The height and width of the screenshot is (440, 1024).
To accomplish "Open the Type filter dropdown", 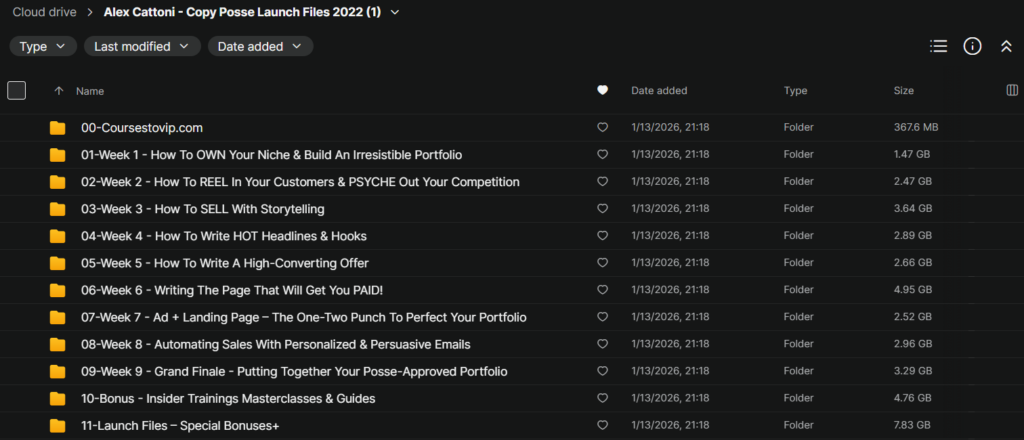I will (43, 46).
